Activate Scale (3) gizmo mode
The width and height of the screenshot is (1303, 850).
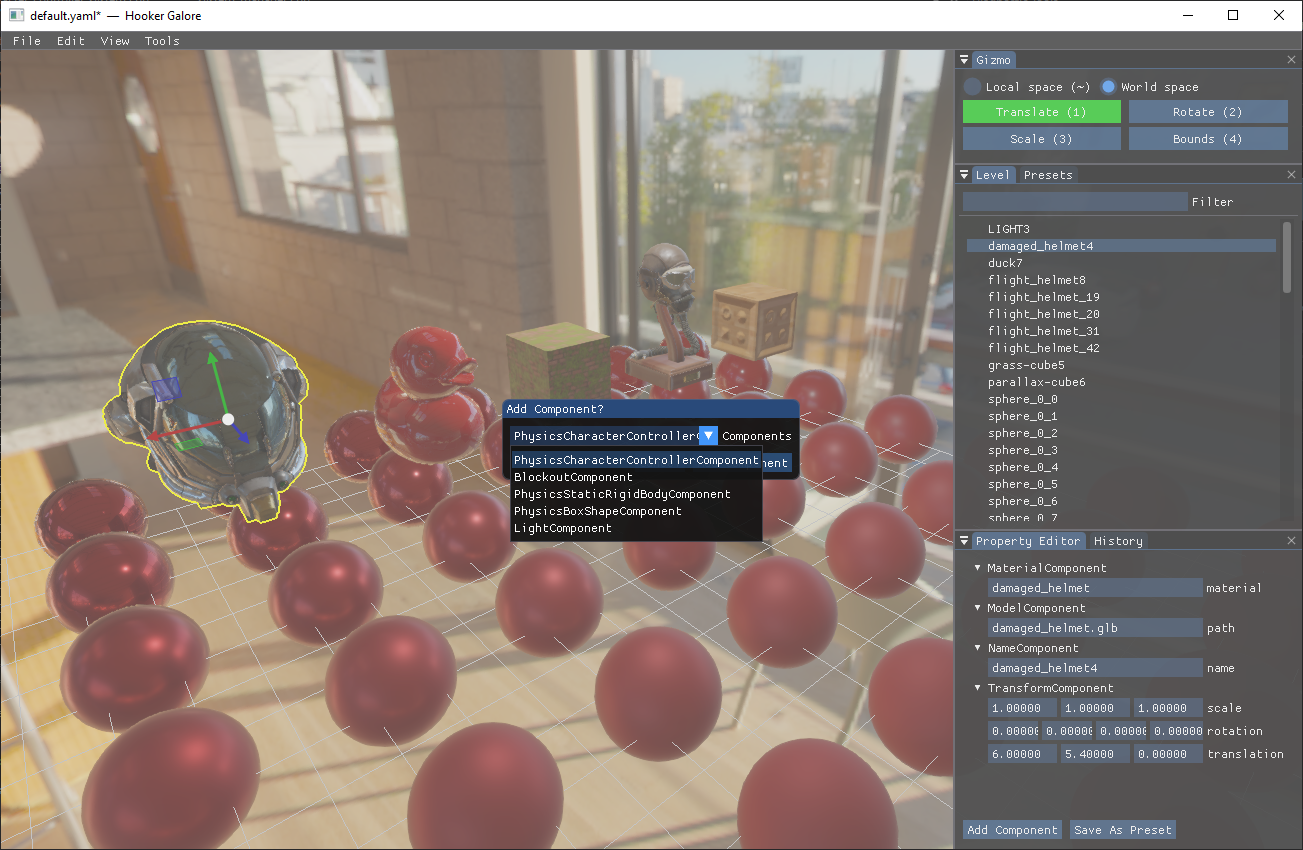(1042, 139)
